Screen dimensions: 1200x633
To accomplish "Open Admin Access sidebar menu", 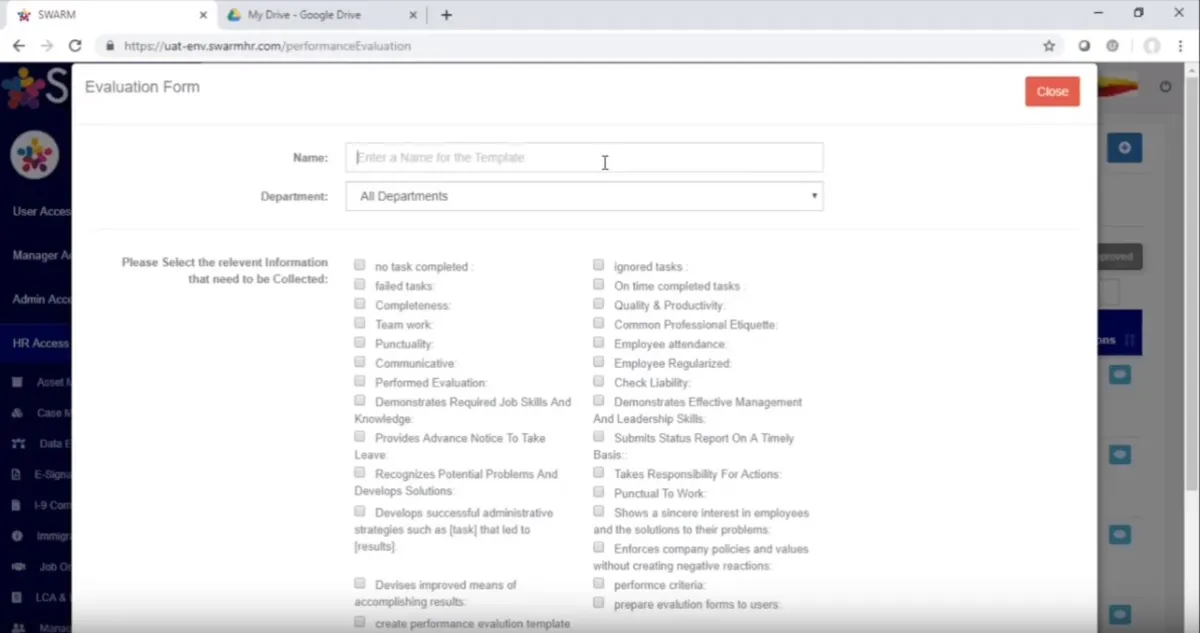I will point(36,299).
